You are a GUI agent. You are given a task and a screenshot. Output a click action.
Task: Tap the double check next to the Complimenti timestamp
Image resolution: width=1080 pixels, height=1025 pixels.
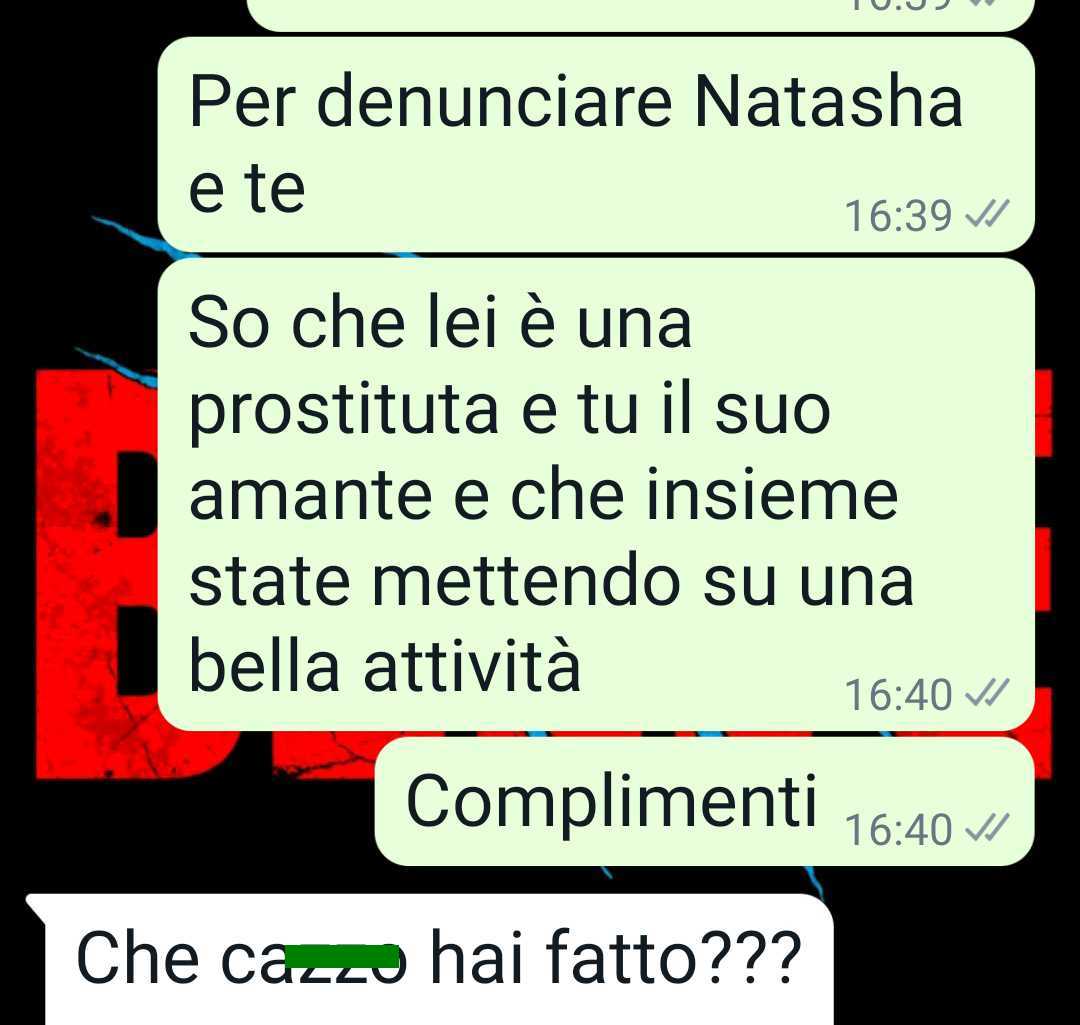coord(988,827)
